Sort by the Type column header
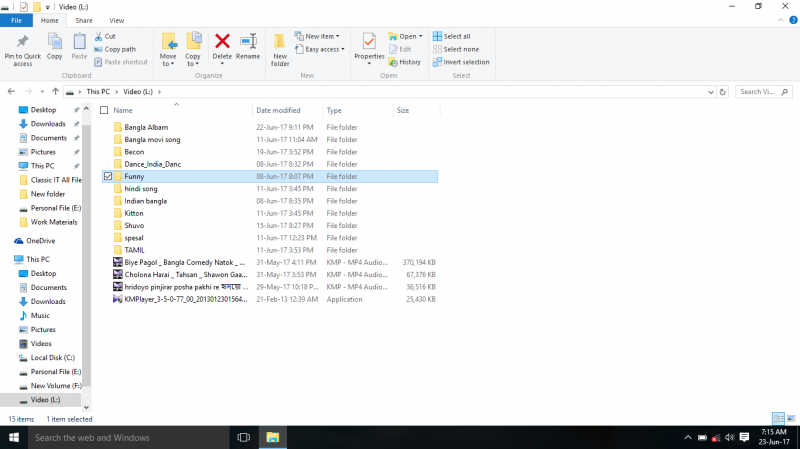 pyautogui.click(x=334, y=110)
